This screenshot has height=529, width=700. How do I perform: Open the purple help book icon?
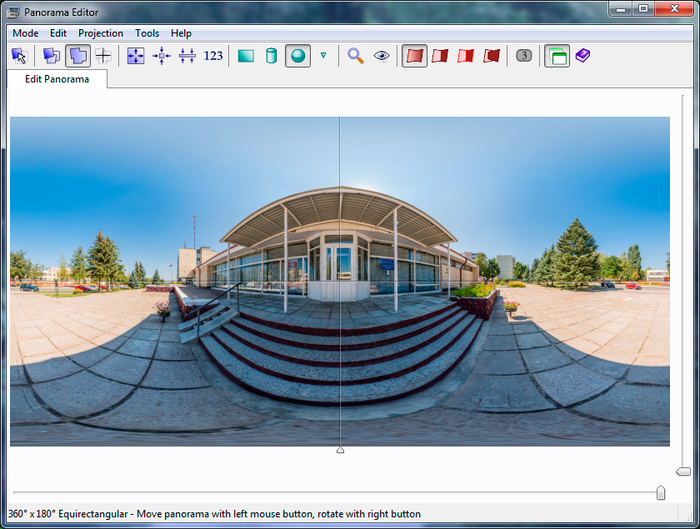coord(583,55)
